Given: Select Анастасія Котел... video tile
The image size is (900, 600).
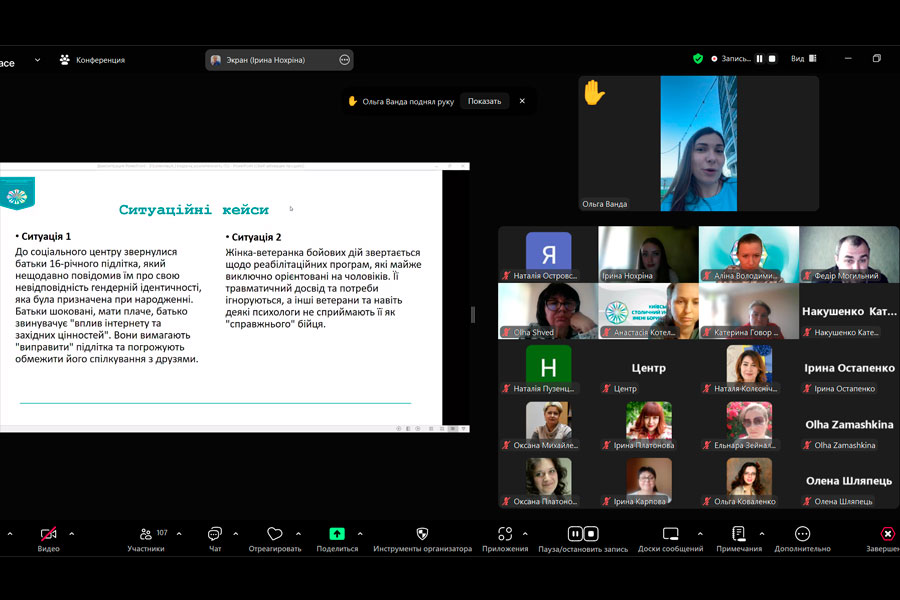Looking at the screenshot, I should tap(649, 311).
